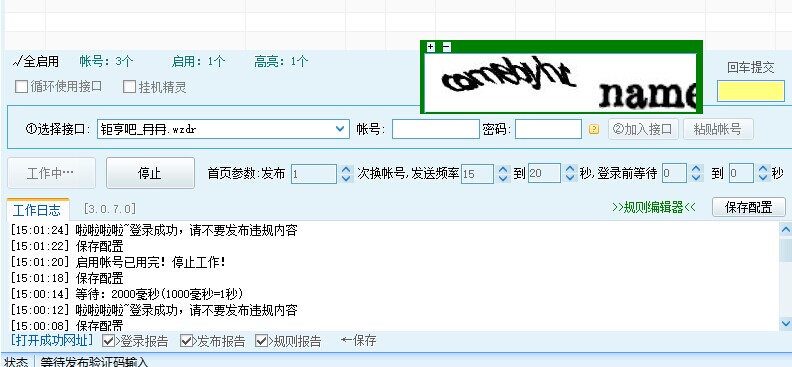Click the plus icon on captcha box
The image size is (792, 367).
[430, 47]
